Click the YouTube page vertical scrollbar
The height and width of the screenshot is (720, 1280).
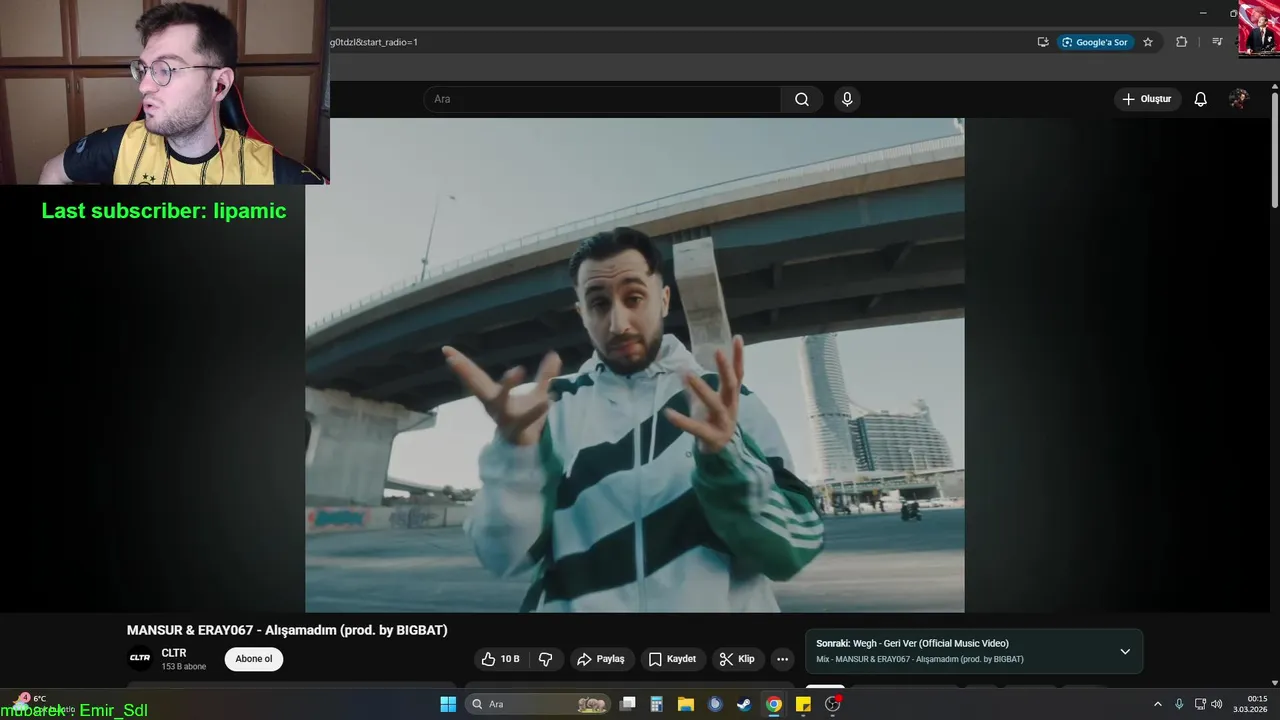pos(1274,150)
